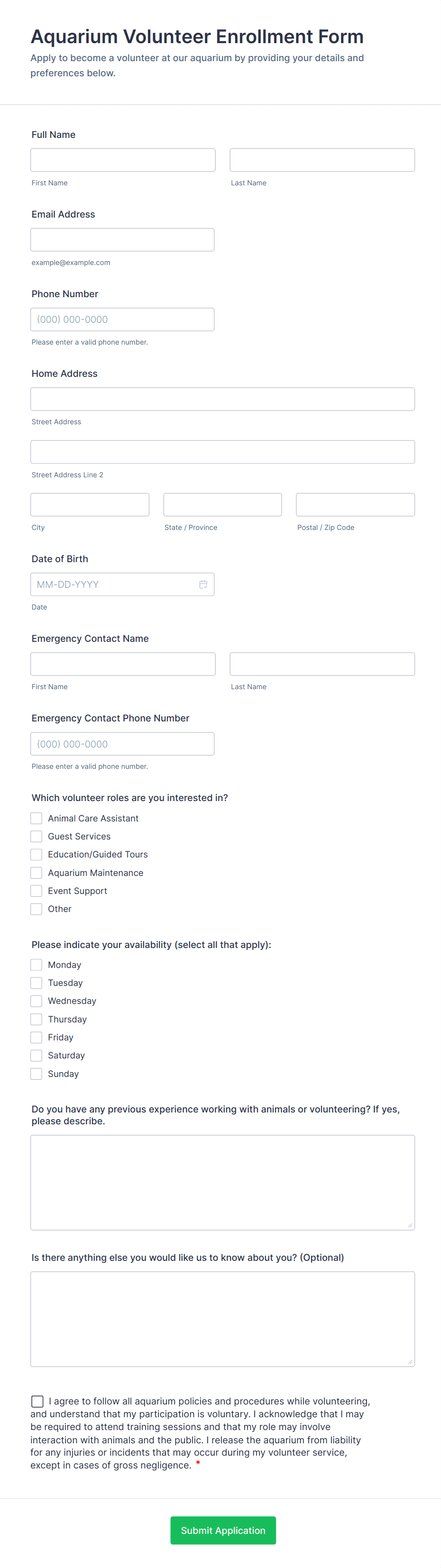441x1568 pixels.
Task: Click the Postal / Zip Code field
Action: [355, 504]
